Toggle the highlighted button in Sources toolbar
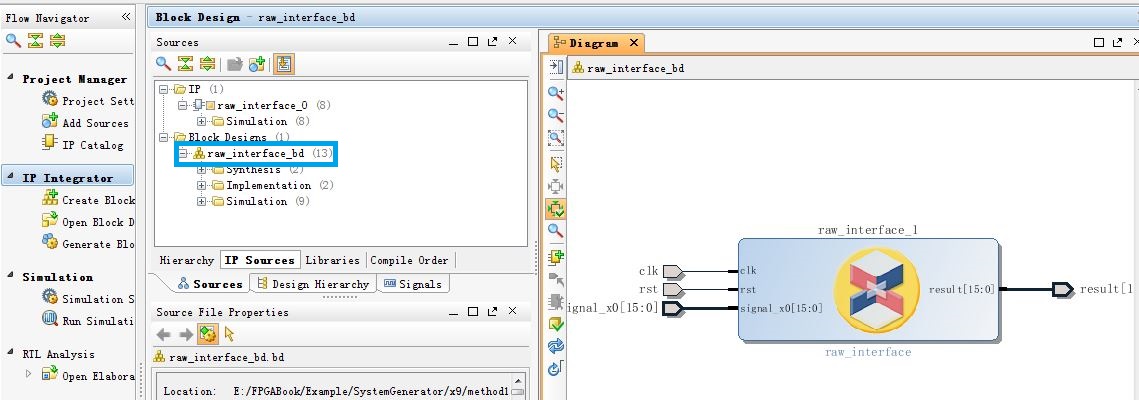Screen dimensions: 1139x400 [283, 64]
